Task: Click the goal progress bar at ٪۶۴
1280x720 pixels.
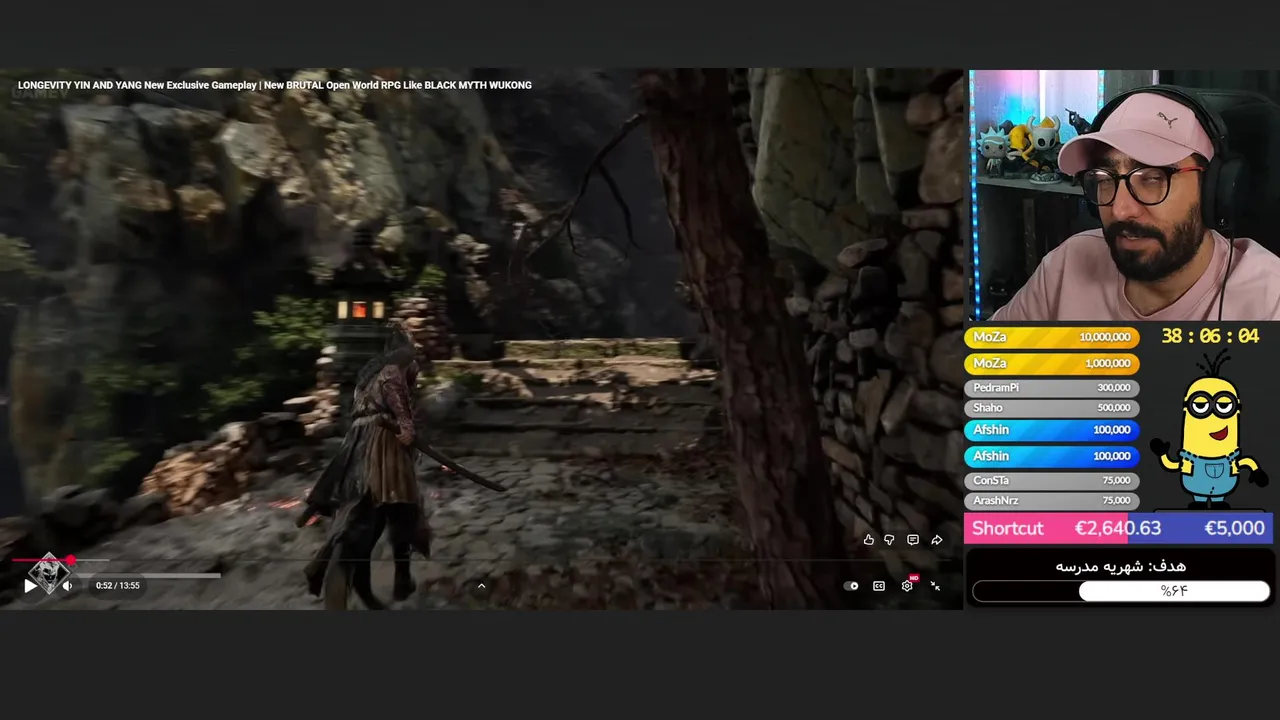Action: (x=1121, y=592)
